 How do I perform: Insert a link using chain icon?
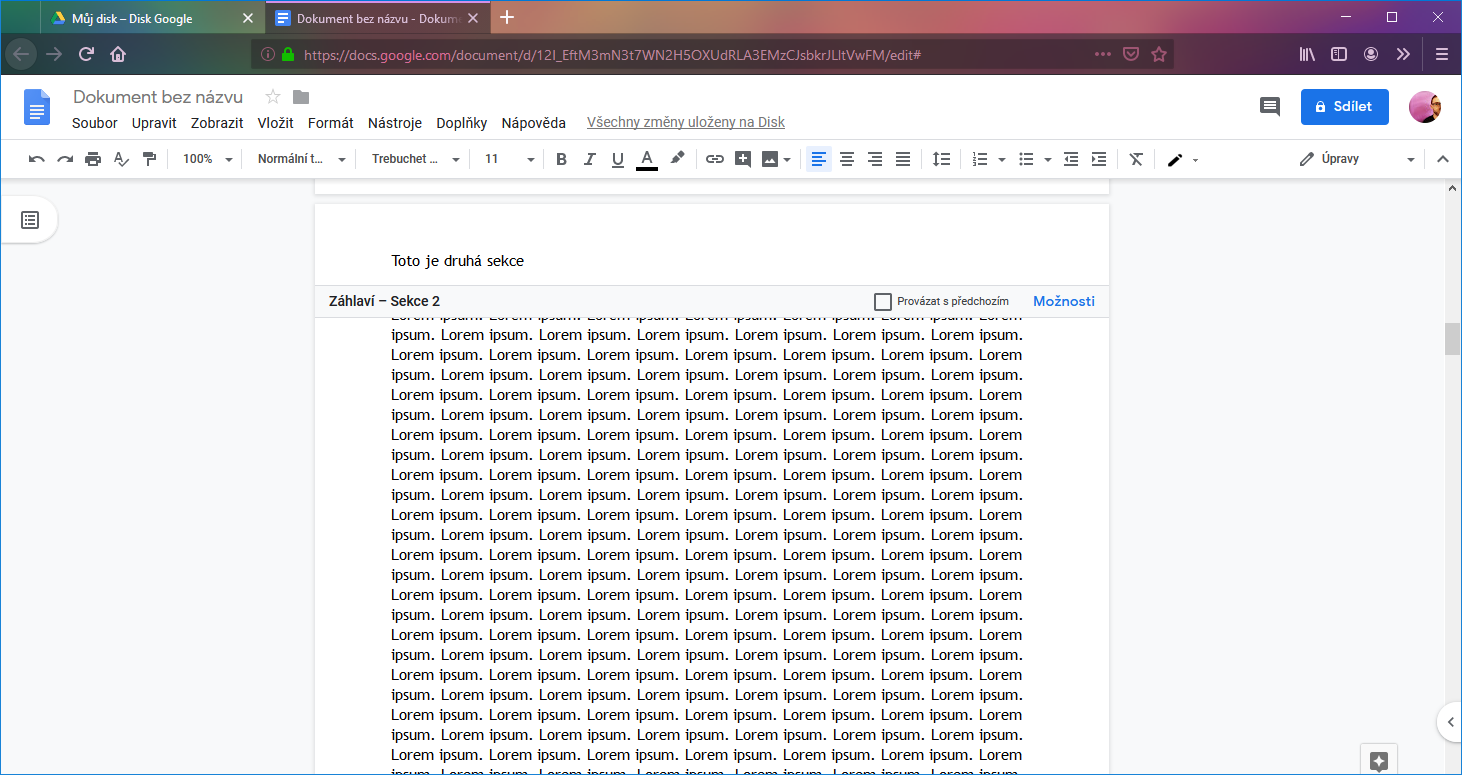pyautogui.click(x=715, y=159)
